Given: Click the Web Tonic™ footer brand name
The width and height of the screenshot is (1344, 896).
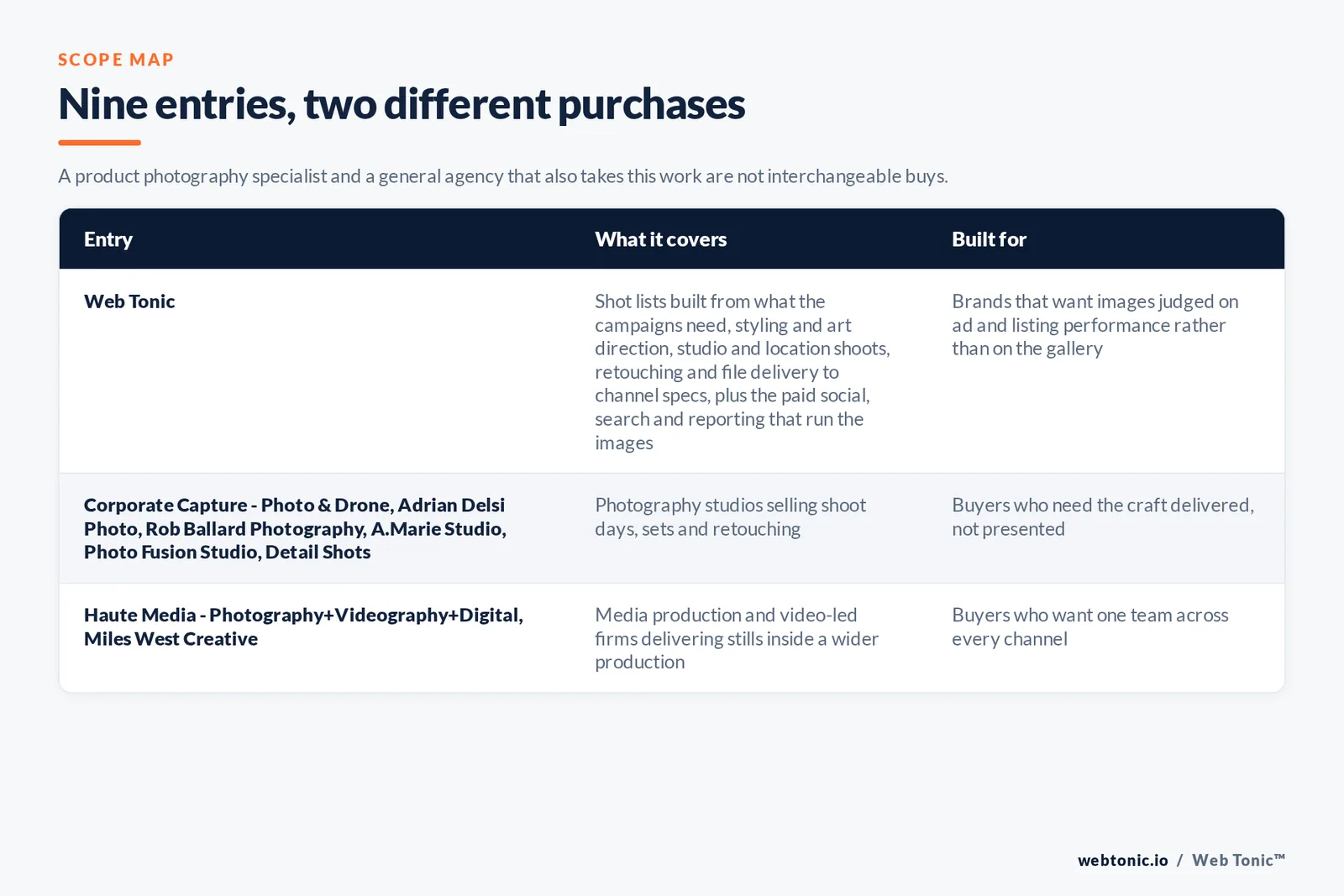Looking at the screenshot, I should (x=1239, y=860).
